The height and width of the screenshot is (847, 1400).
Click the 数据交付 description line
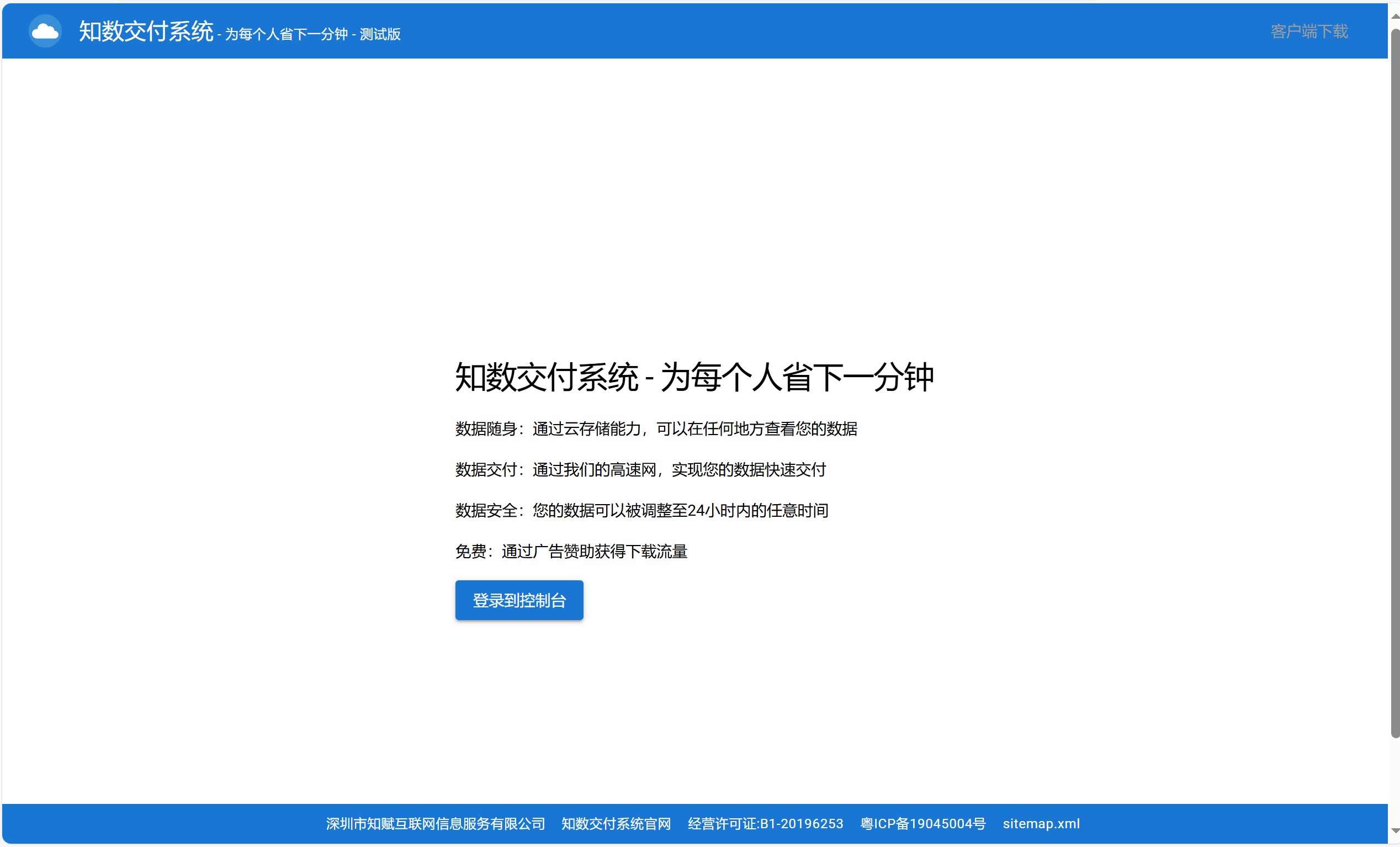click(640, 469)
